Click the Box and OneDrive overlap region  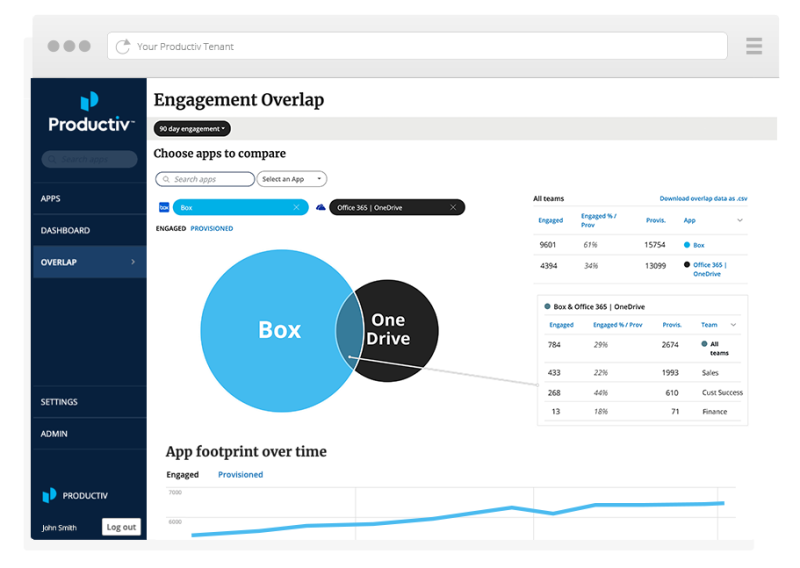point(350,329)
